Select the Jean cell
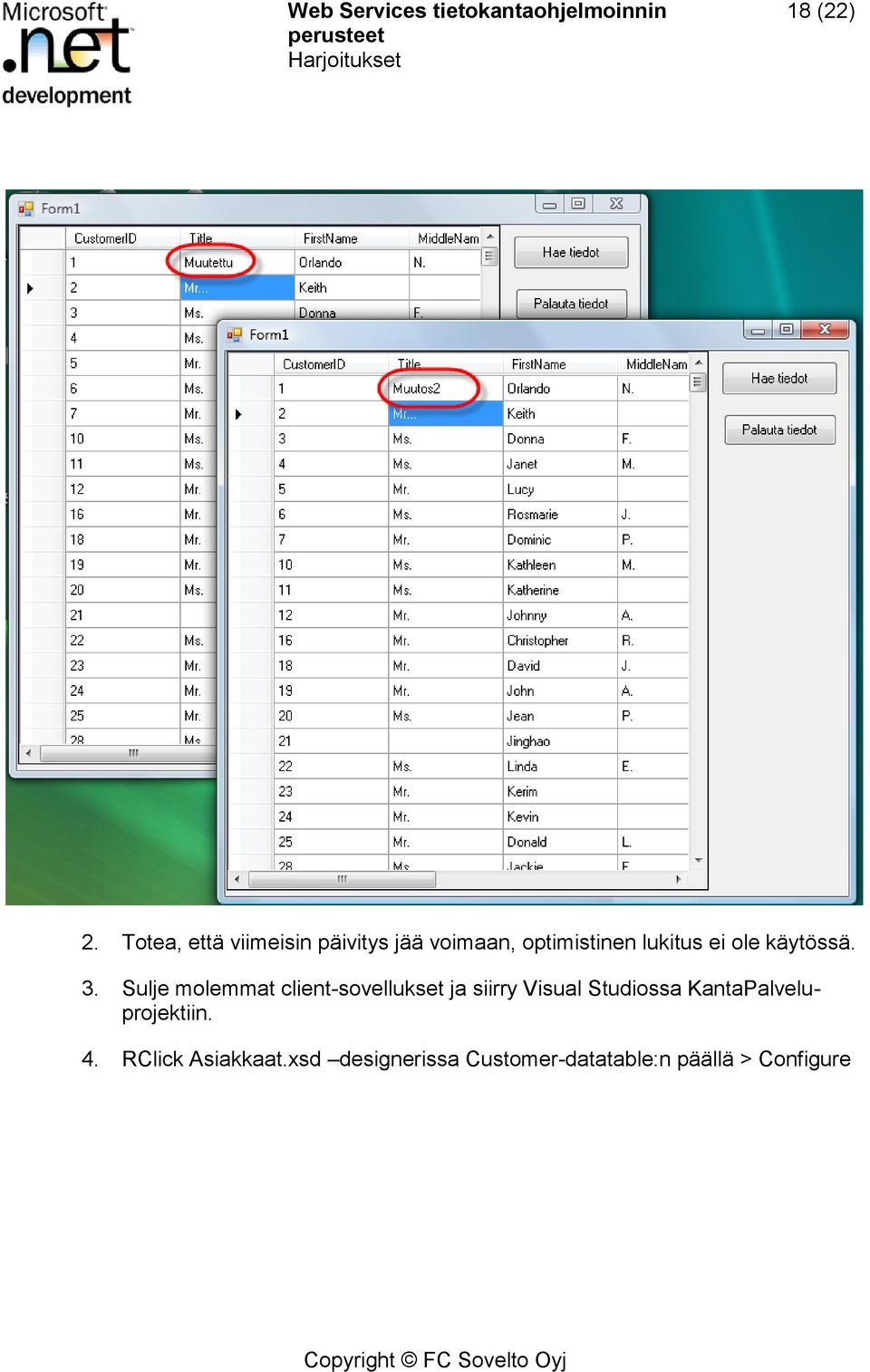The image size is (870, 1372). tap(560, 716)
